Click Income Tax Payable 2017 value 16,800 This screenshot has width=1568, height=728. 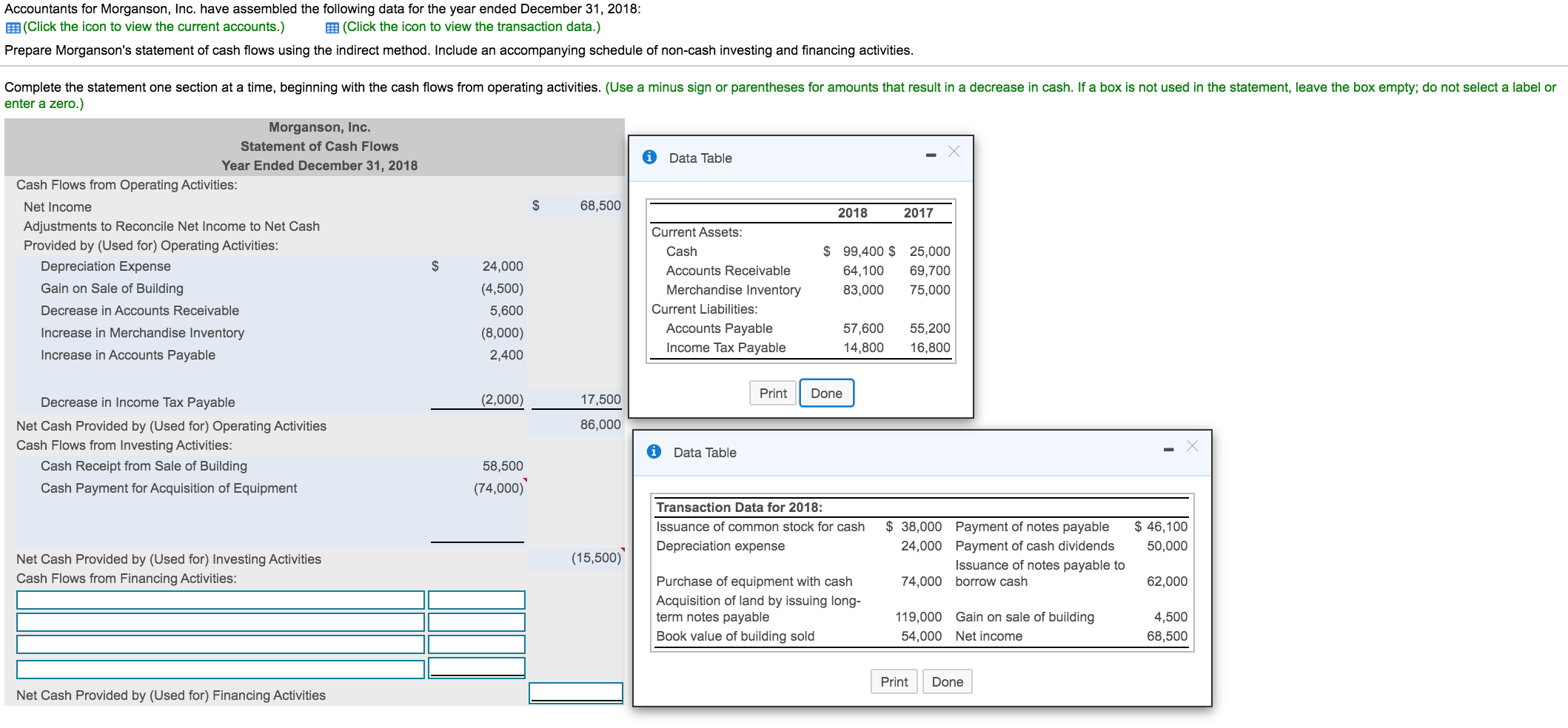click(930, 348)
